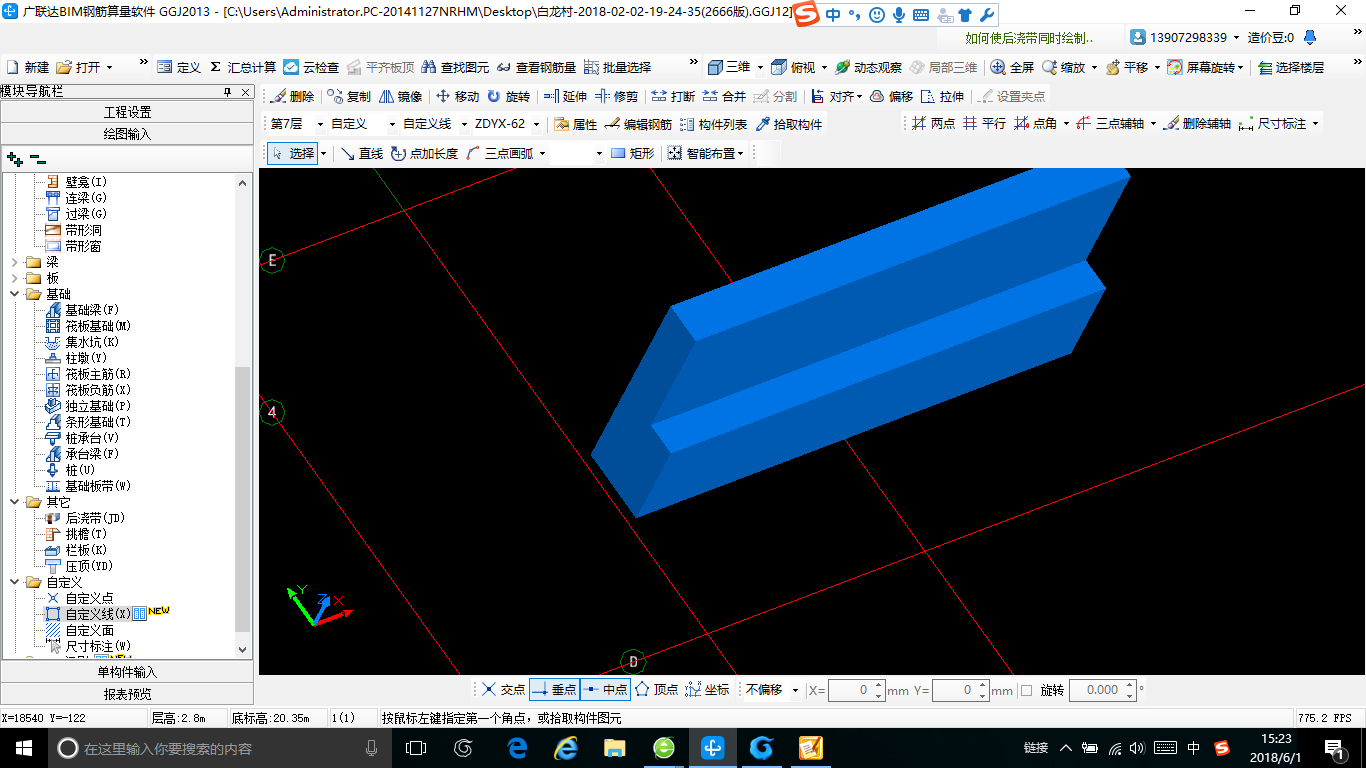
Task: Collapse the 基础 tree folder
Action: click(x=15, y=294)
